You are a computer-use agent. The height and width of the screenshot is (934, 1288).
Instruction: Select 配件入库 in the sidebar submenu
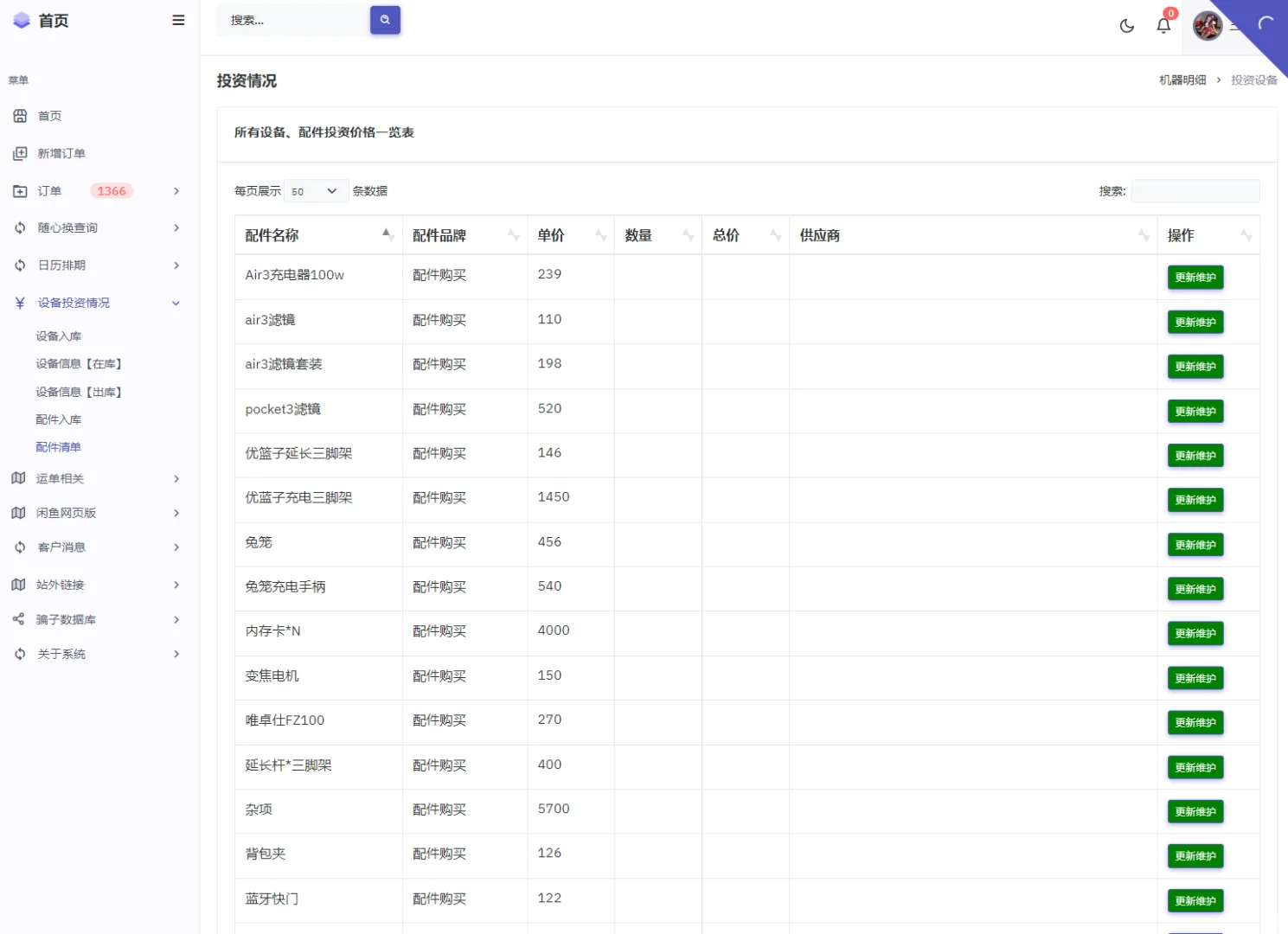tap(59, 419)
